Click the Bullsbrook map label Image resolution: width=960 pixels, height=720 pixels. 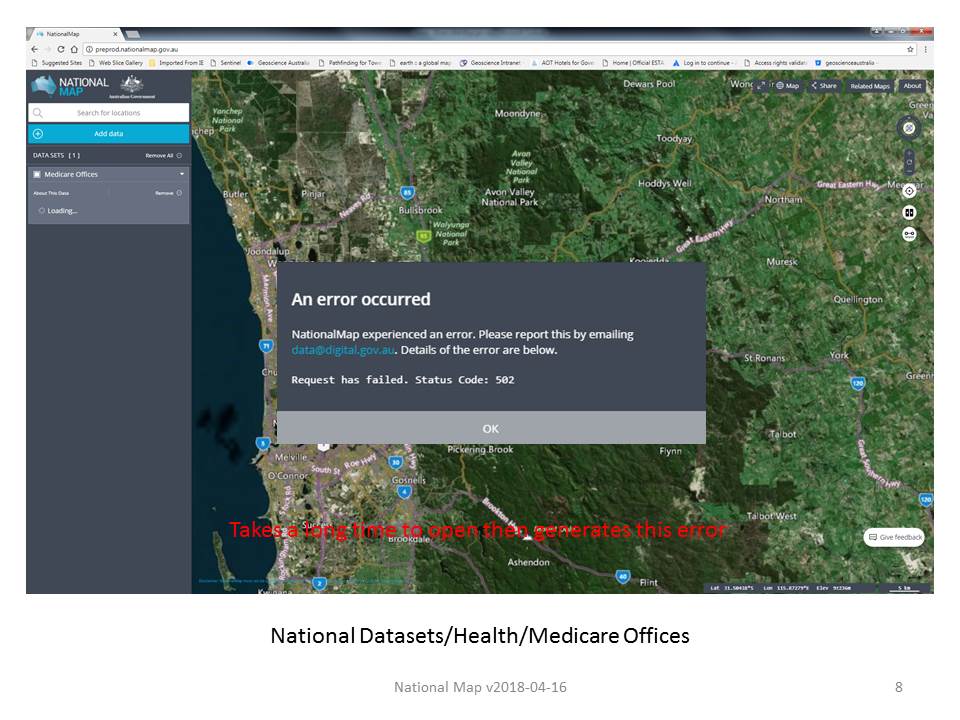[420, 210]
